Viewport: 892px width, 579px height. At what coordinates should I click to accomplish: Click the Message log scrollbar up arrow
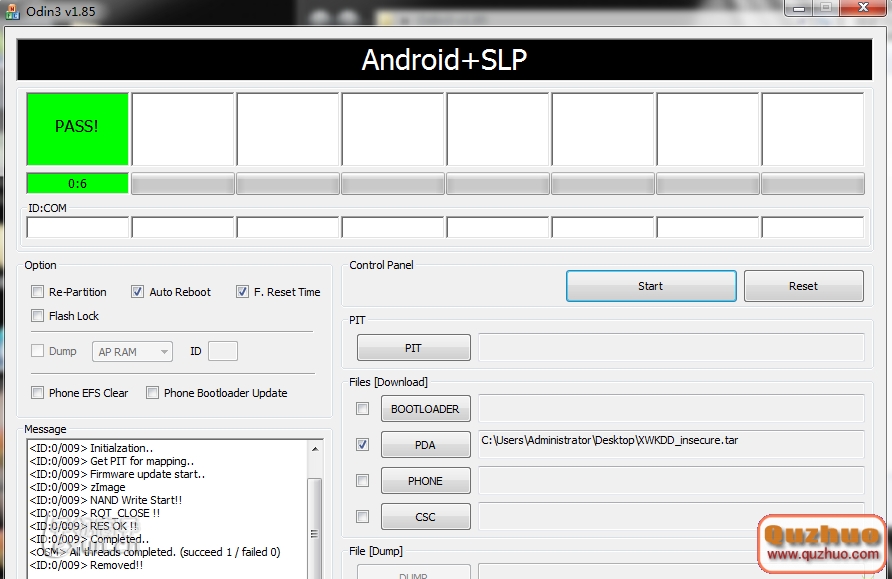point(315,449)
